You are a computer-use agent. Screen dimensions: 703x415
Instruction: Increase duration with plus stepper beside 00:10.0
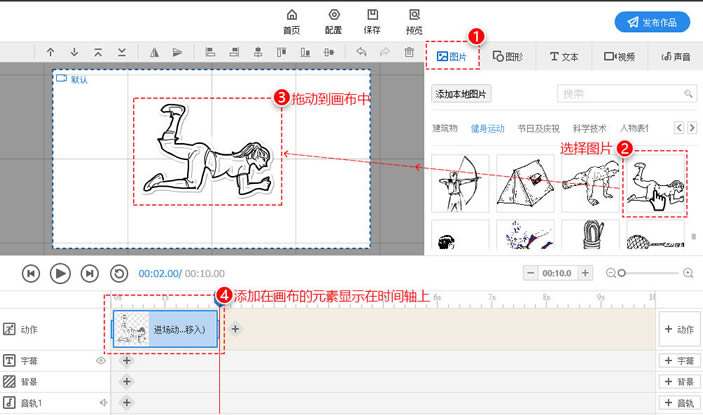point(585,273)
